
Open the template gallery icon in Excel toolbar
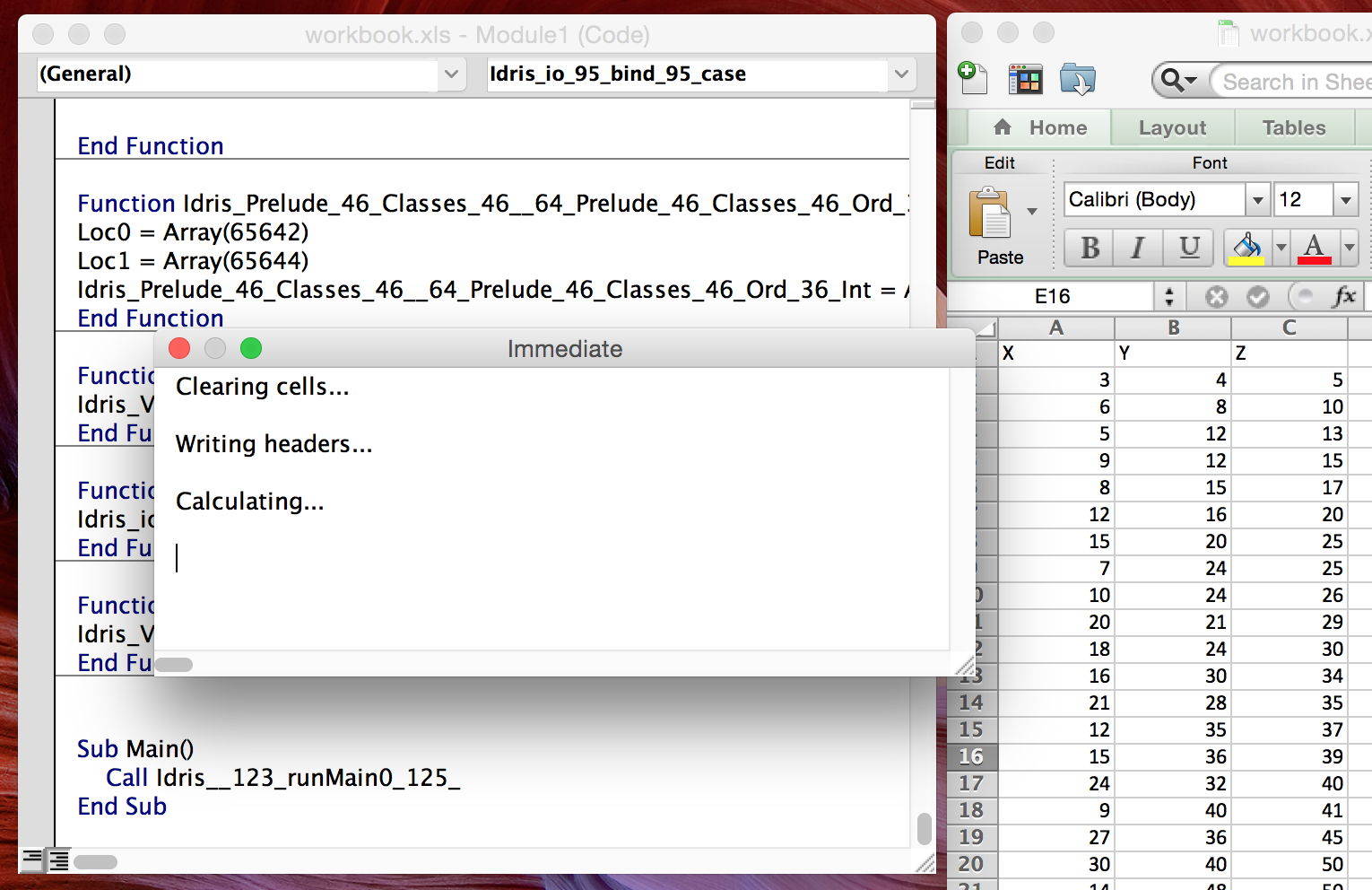point(1026,79)
